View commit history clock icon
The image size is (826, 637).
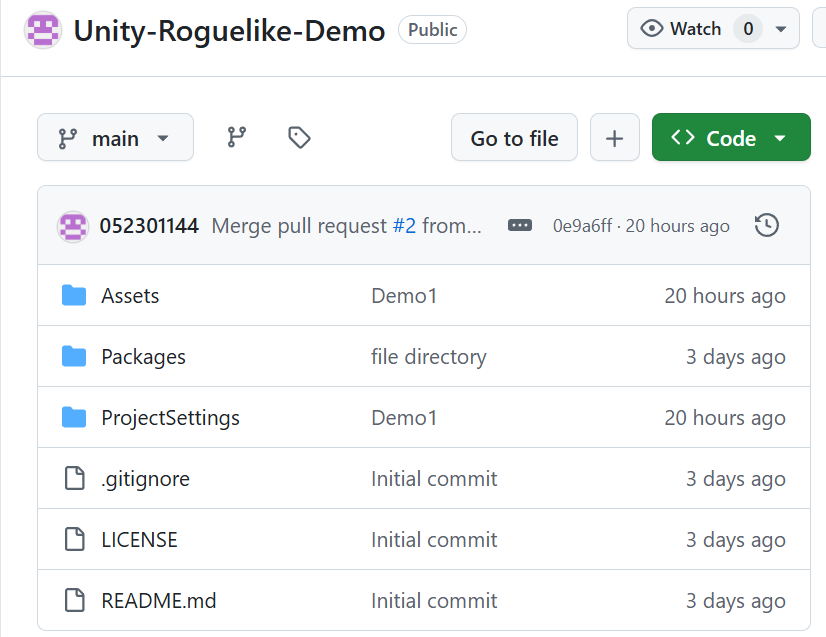coord(766,226)
